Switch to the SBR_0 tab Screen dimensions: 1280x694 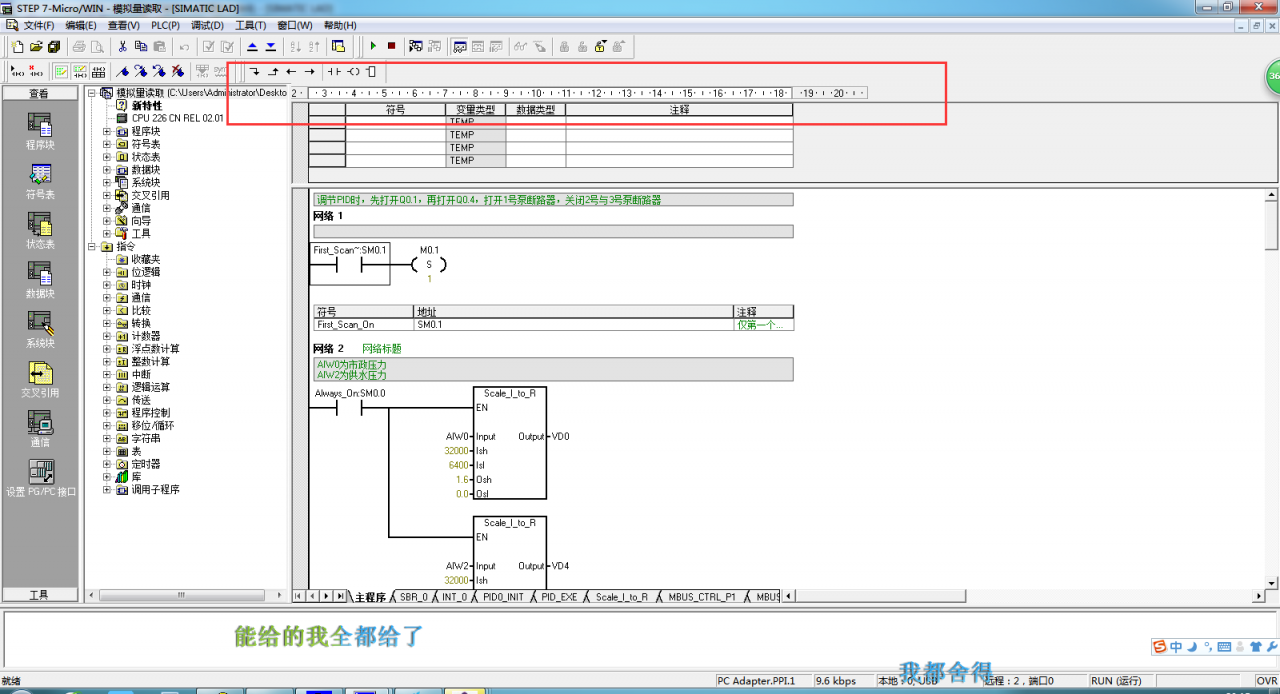point(414,597)
